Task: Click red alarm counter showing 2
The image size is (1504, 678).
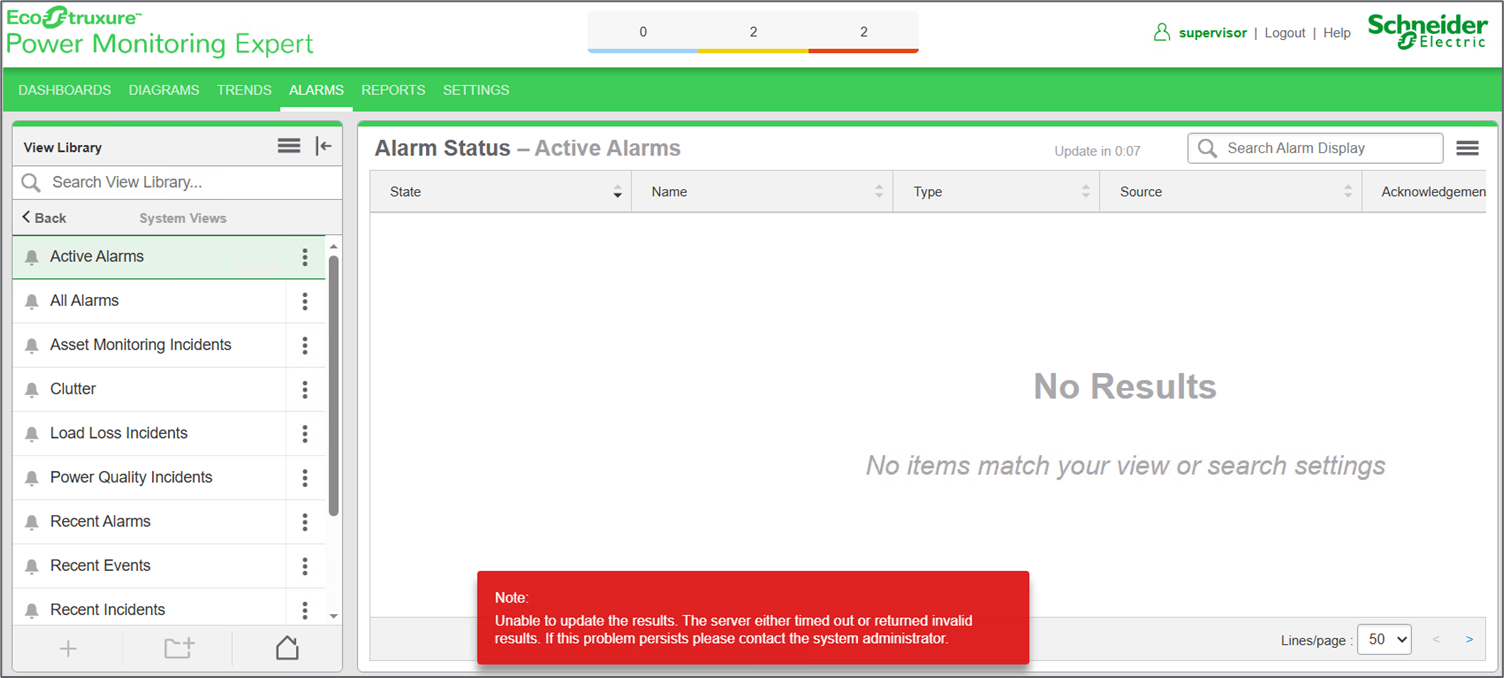Action: click(864, 32)
